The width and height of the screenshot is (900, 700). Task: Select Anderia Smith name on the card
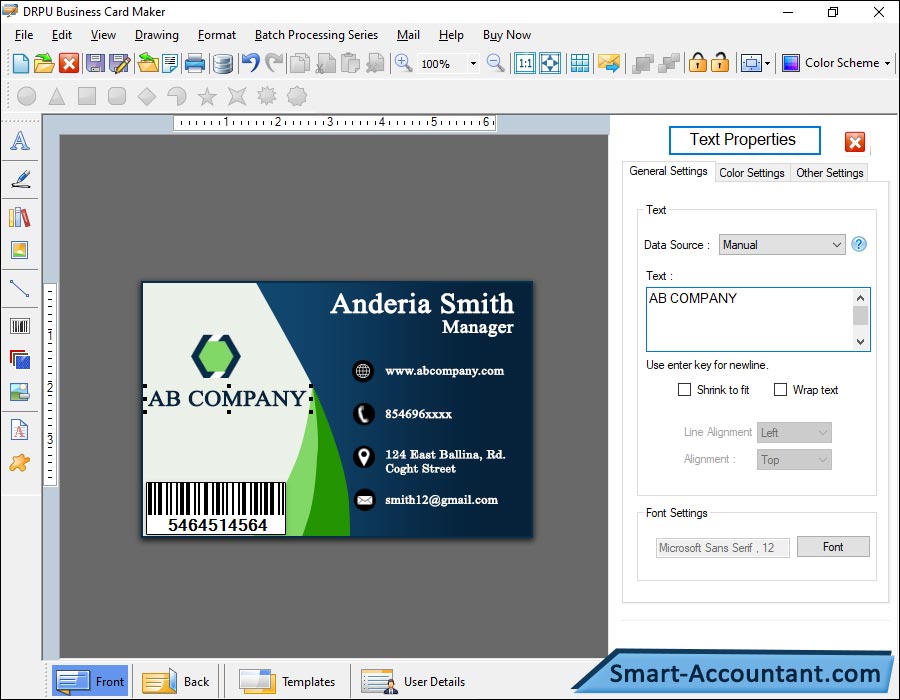pyautogui.click(x=422, y=304)
